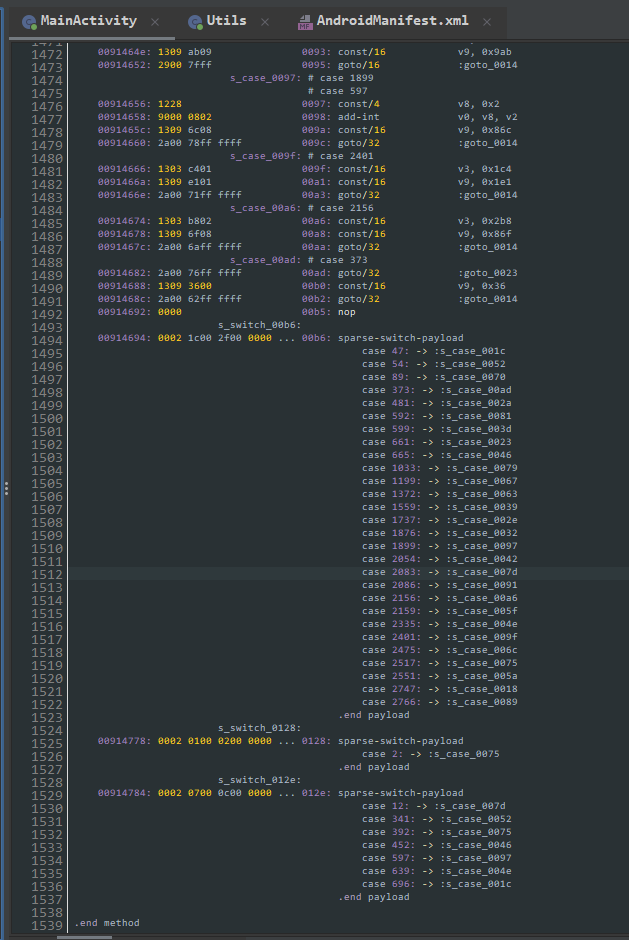
Task: Click the '.end method' directive
Action: point(107,923)
